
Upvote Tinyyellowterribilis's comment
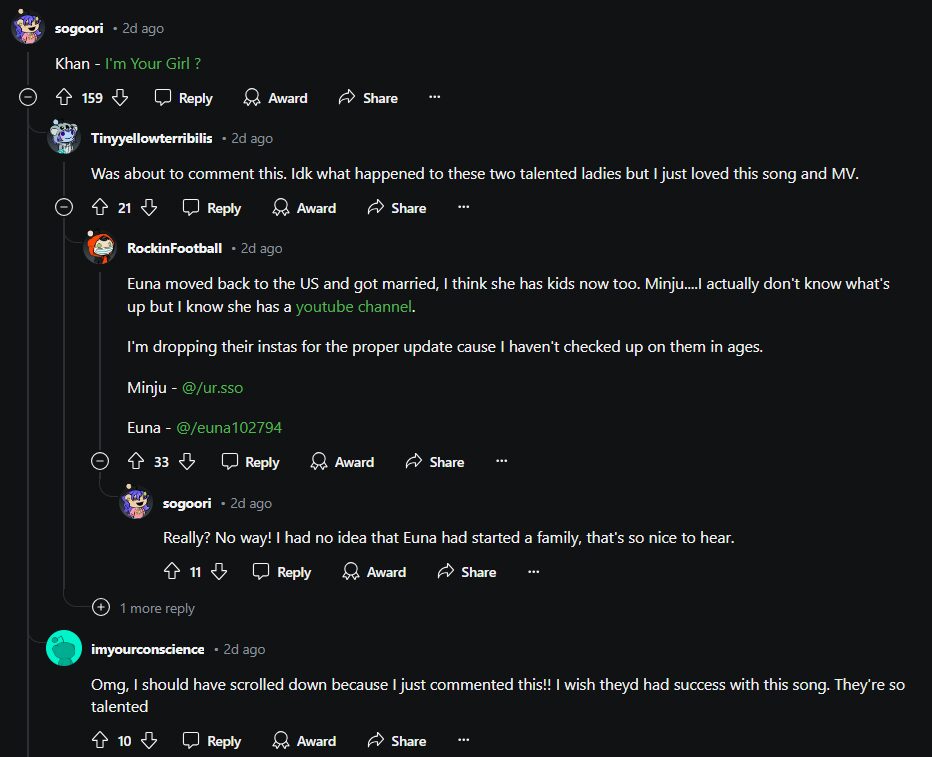pyautogui.click(x=99, y=208)
